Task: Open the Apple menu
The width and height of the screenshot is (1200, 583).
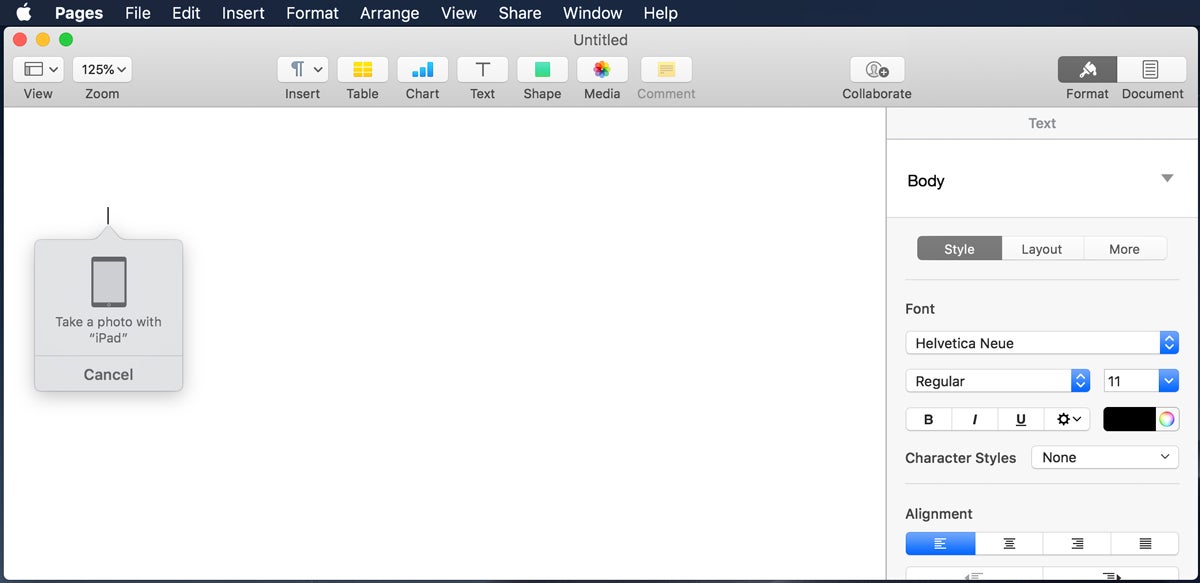Action: point(23,13)
